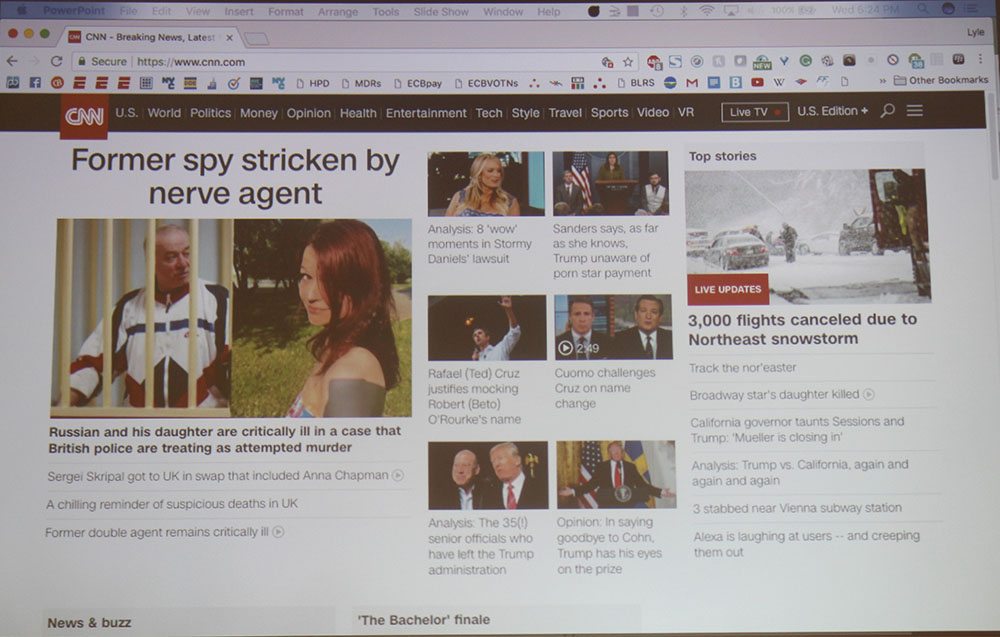Viewport: 1000px width, 637px height.
Task: Open 'California governor taunts Sessions and Trump' link
Action: (797, 430)
